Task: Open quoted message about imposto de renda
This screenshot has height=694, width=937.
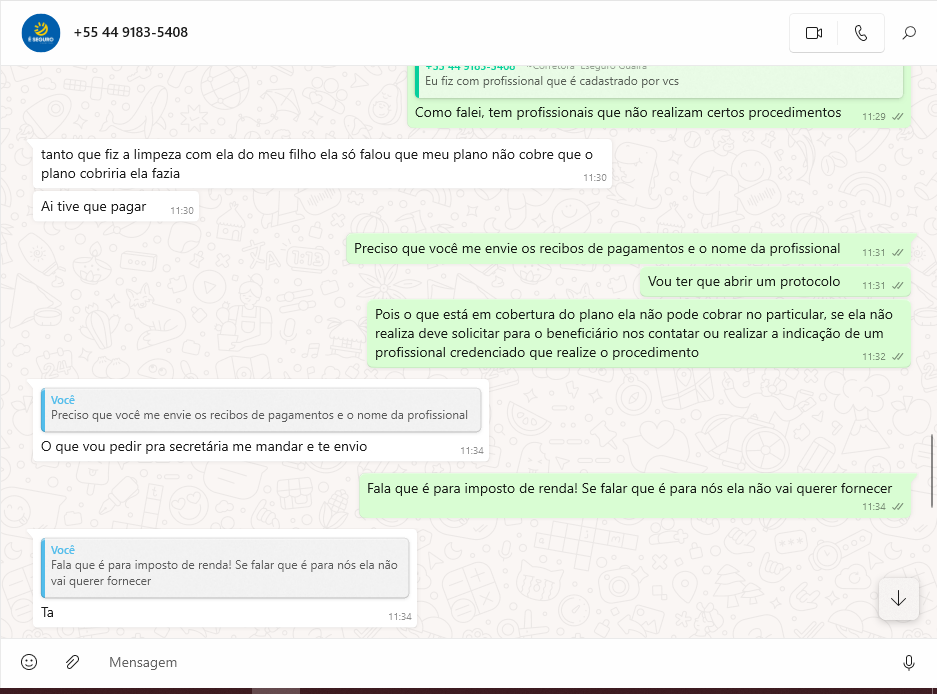Action: tap(225, 567)
